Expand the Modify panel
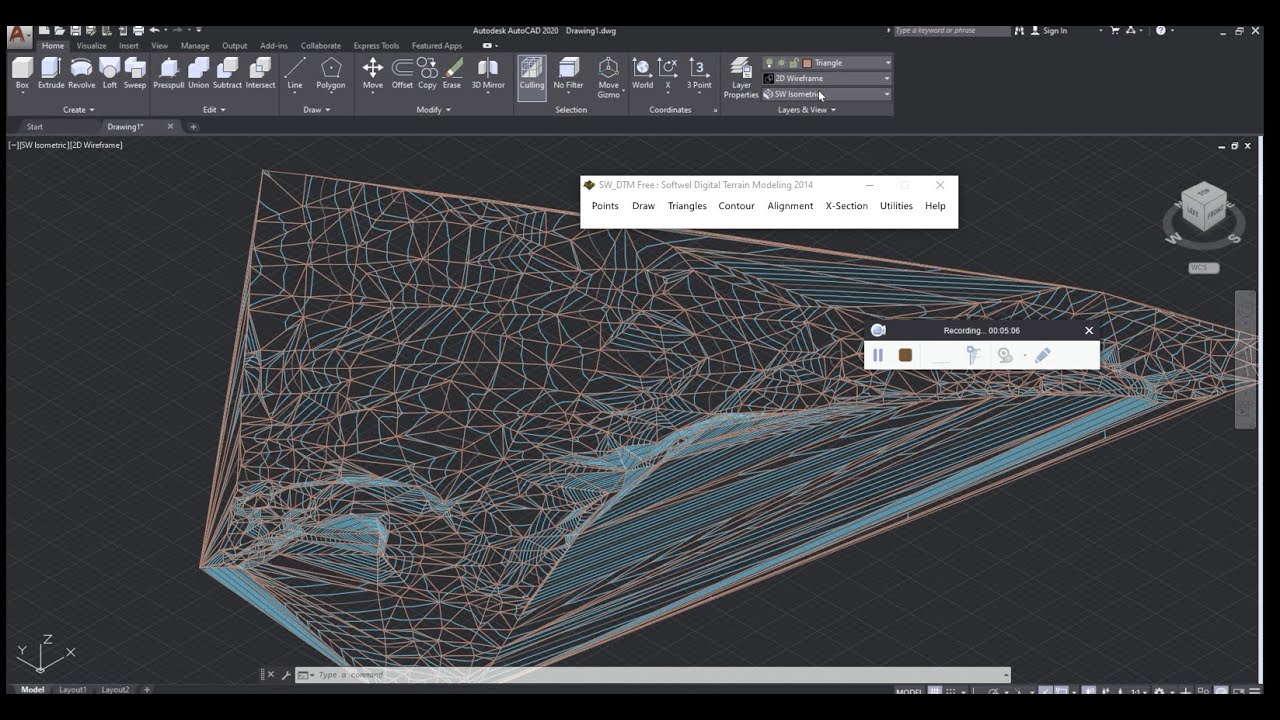This screenshot has width=1280, height=720. pos(434,110)
